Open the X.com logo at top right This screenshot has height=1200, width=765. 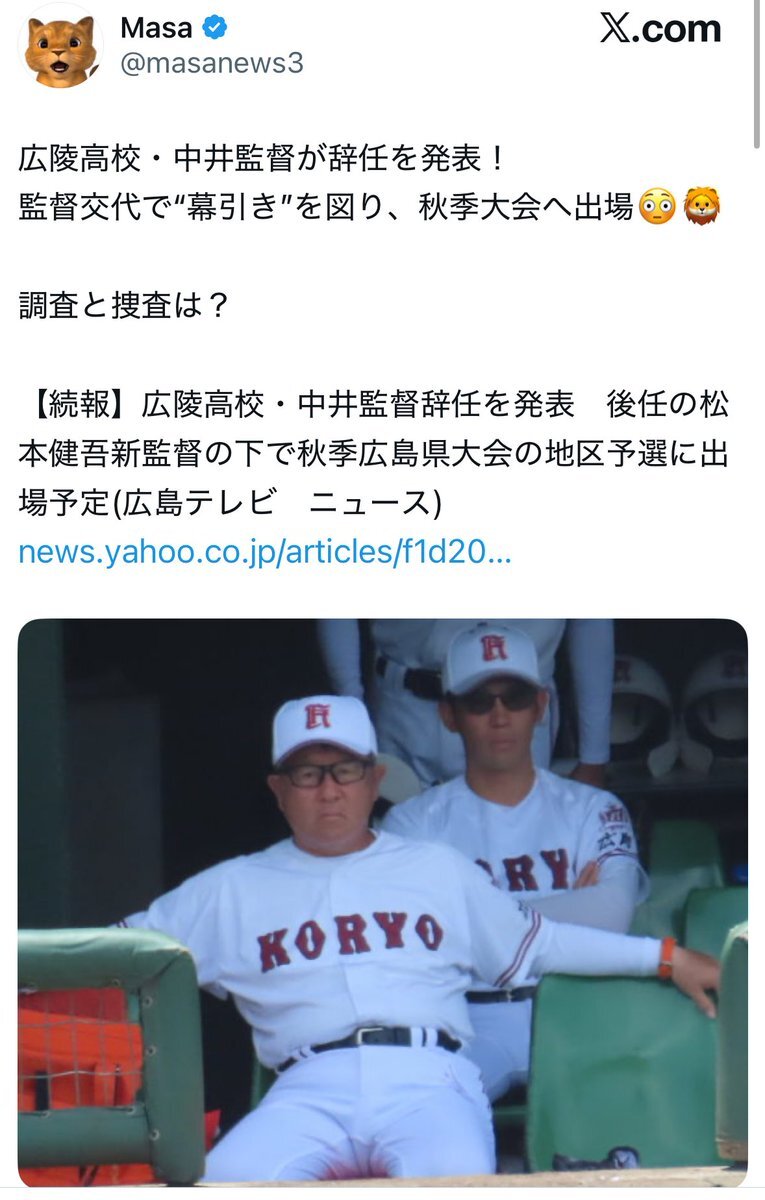[x=660, y=29]
